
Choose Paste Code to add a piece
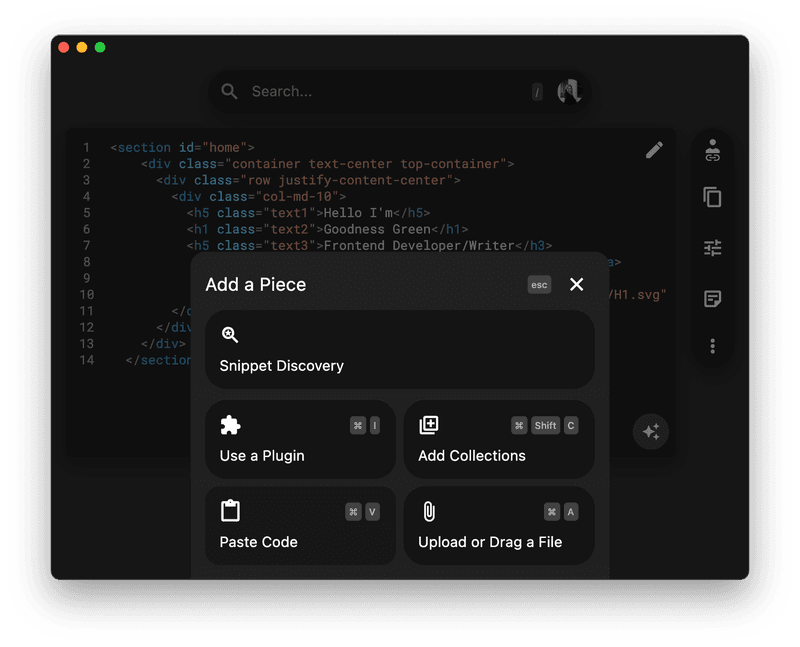pos(299,526)
